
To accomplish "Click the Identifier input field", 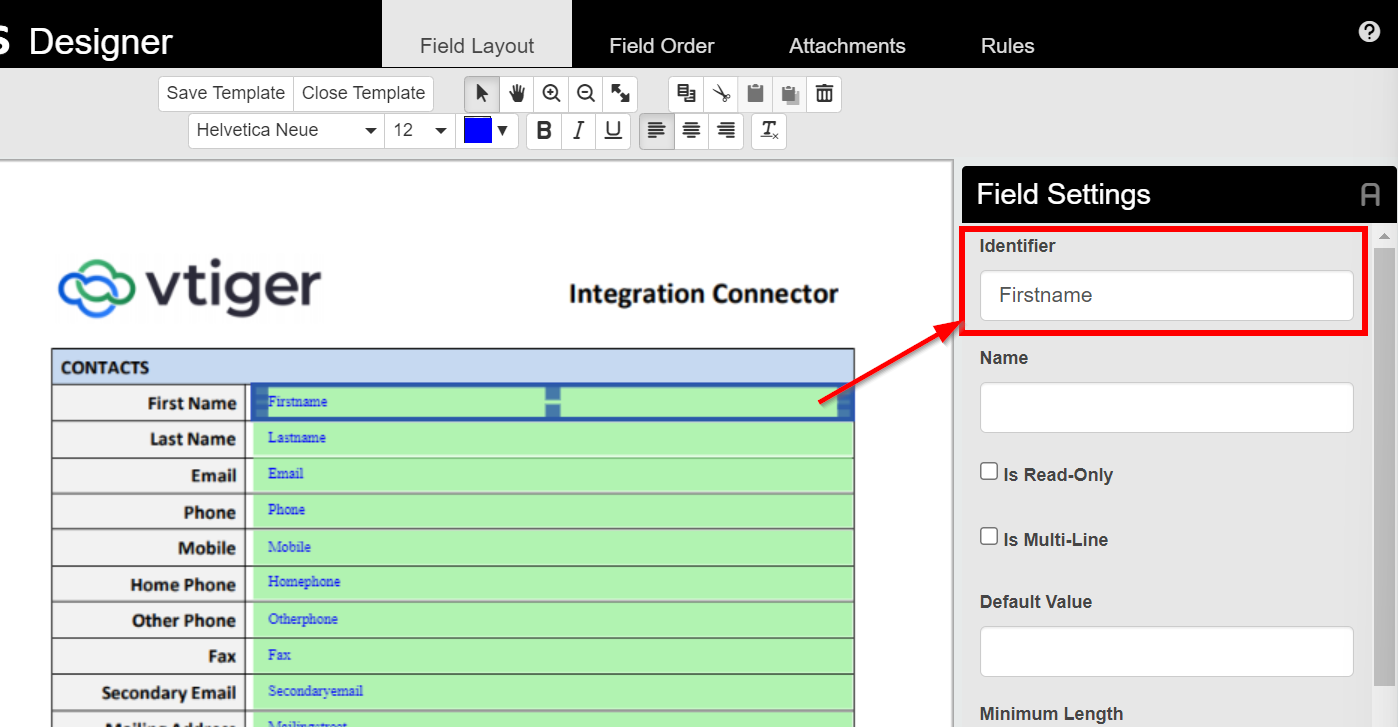I will pos(1166,295).
